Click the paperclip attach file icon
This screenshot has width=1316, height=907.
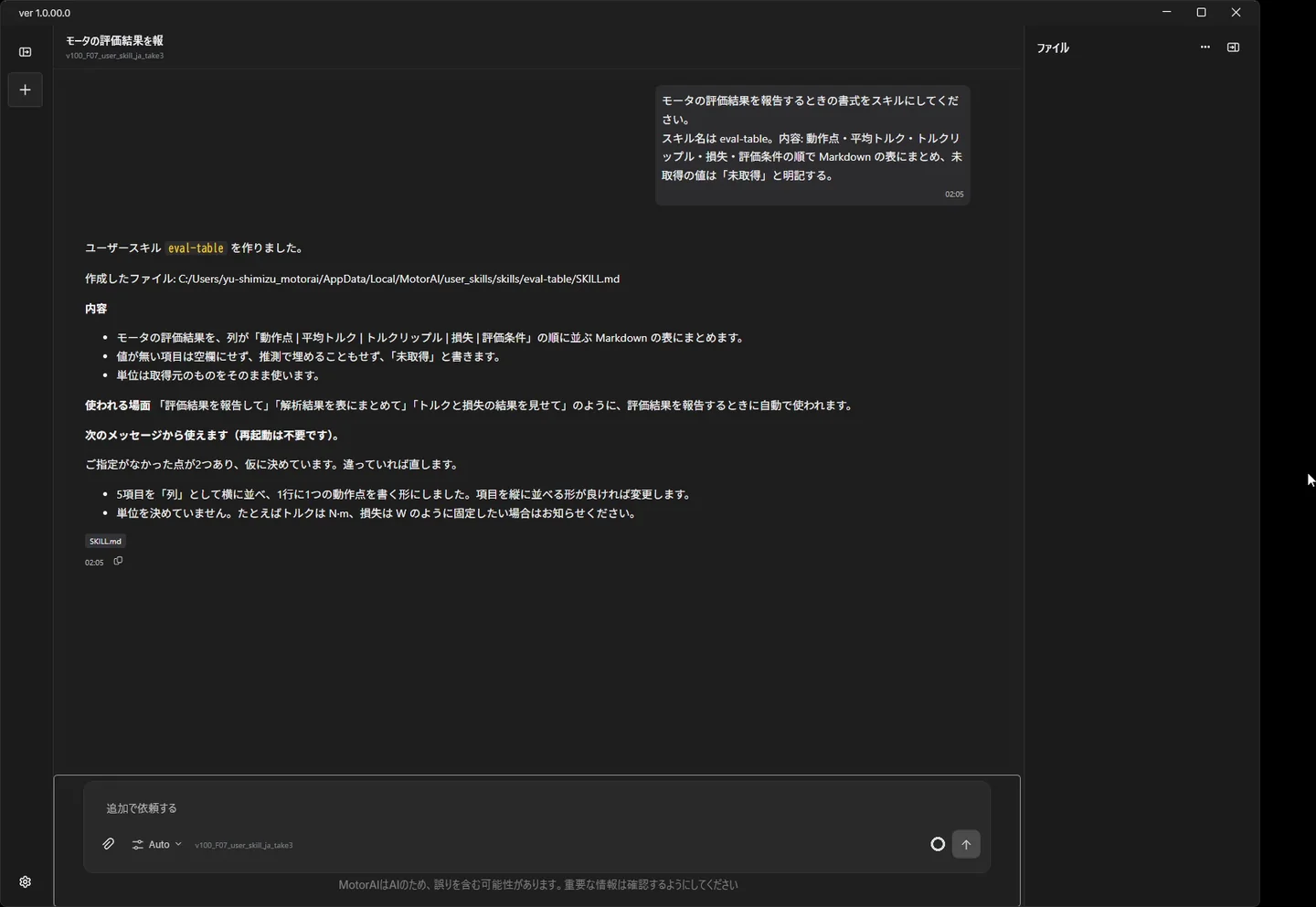tap(108, 844)
